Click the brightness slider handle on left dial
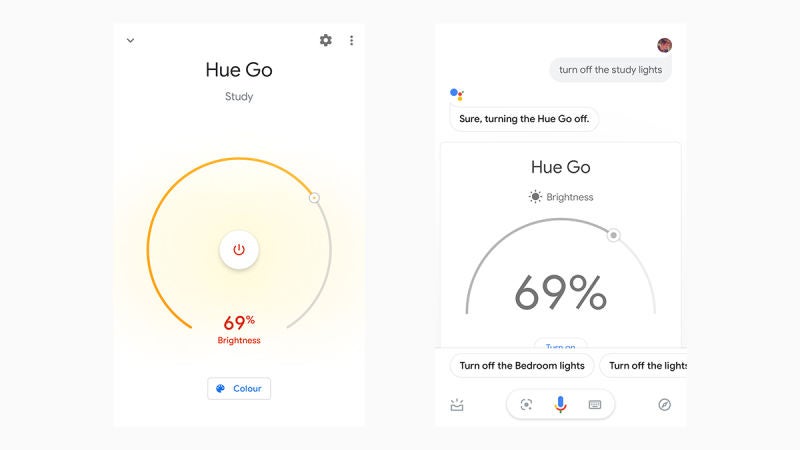Viewport: 800px width, 450px height. point(314,198)
